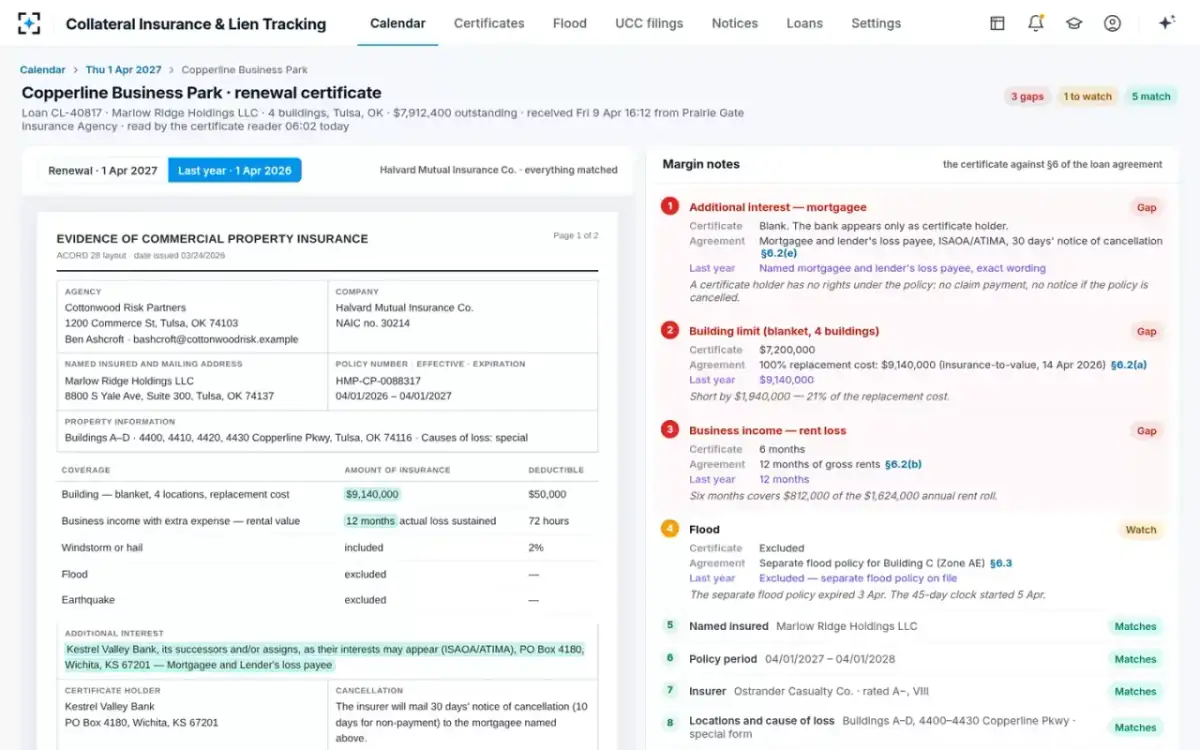Select the Renewal · 1 Apr 2027 view

(103, 170)
